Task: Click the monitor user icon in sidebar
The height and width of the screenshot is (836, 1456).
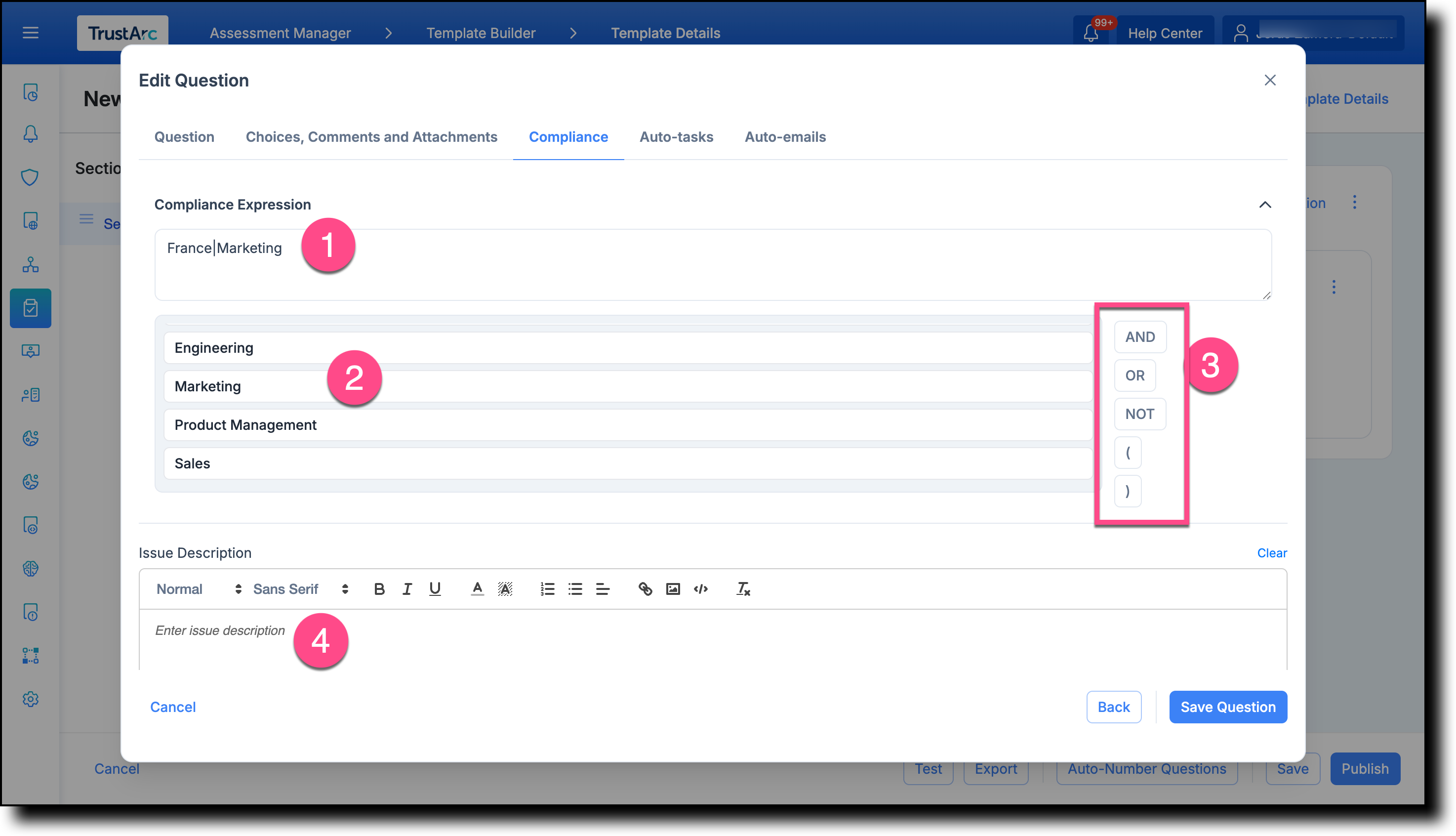Action: pyautogui.click(x=31, y=351)
